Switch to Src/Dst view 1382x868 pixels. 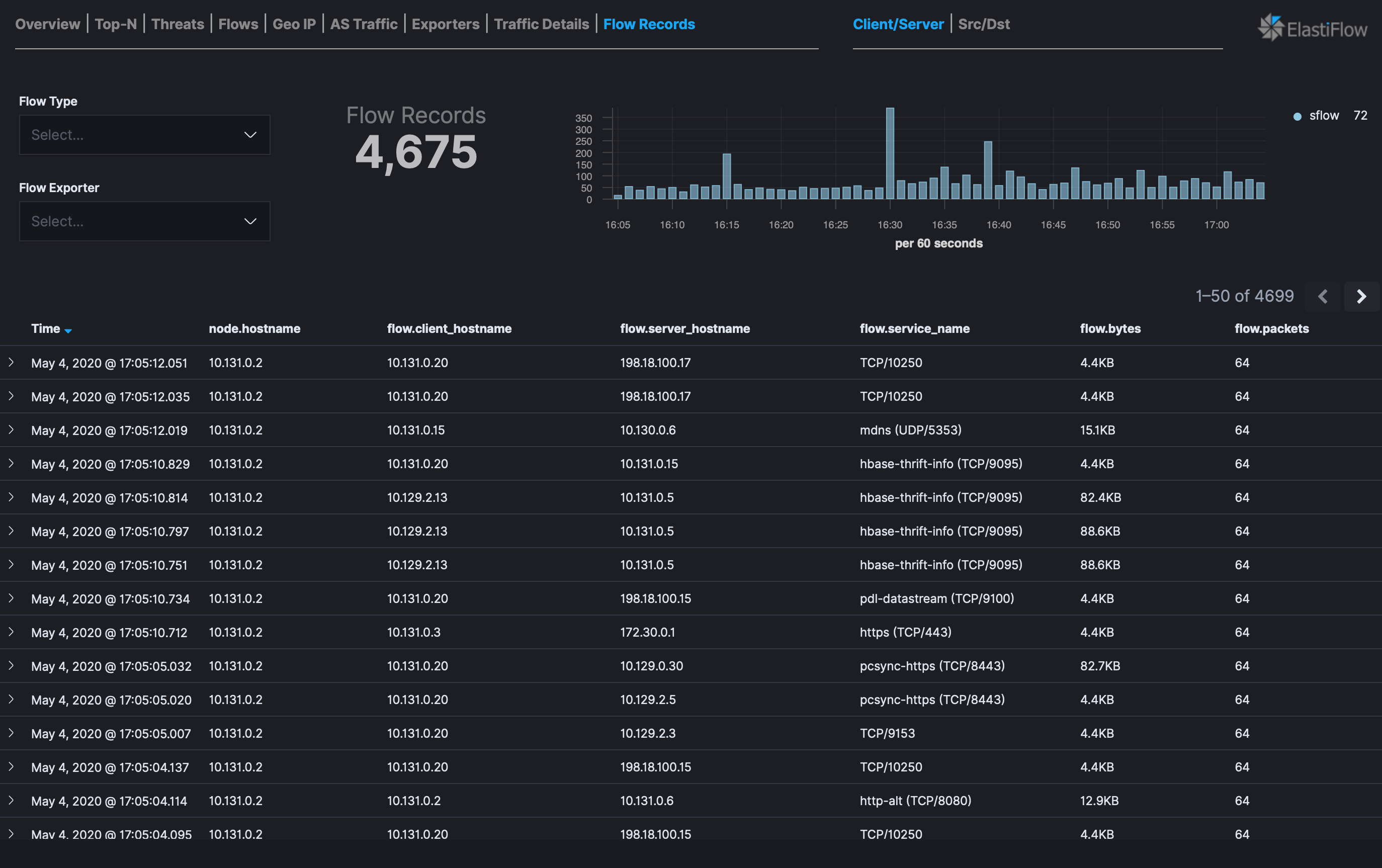pyautogui.click(x=984, y=24)
